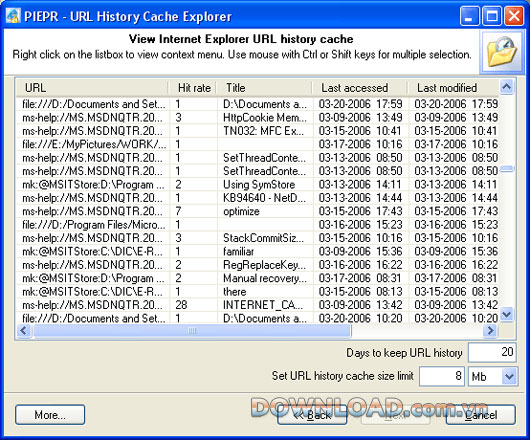Click last accessed 03-20-2006 10:20

click(360, 318)
